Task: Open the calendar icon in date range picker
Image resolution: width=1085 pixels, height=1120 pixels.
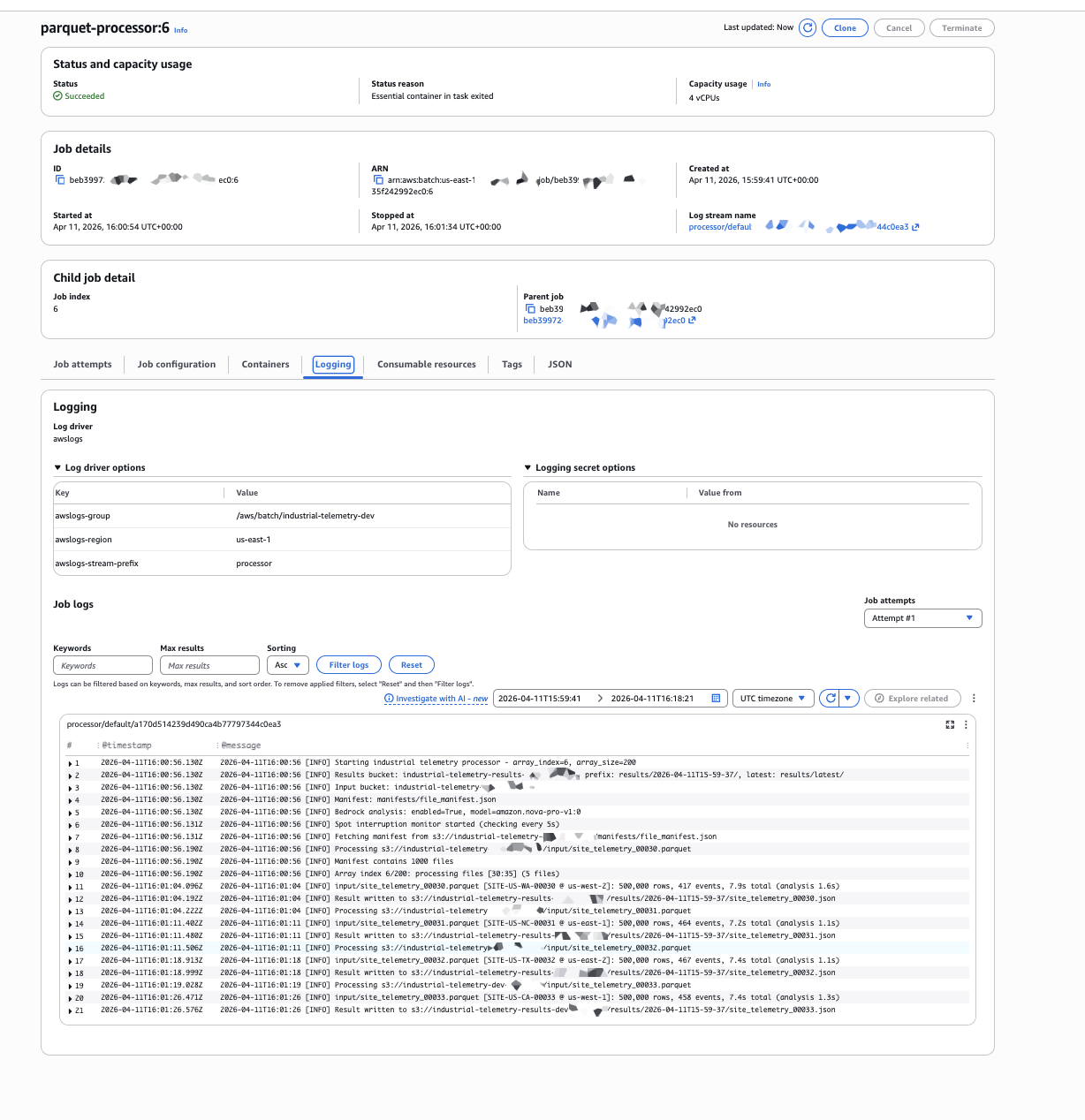Action: click(716, 698)
